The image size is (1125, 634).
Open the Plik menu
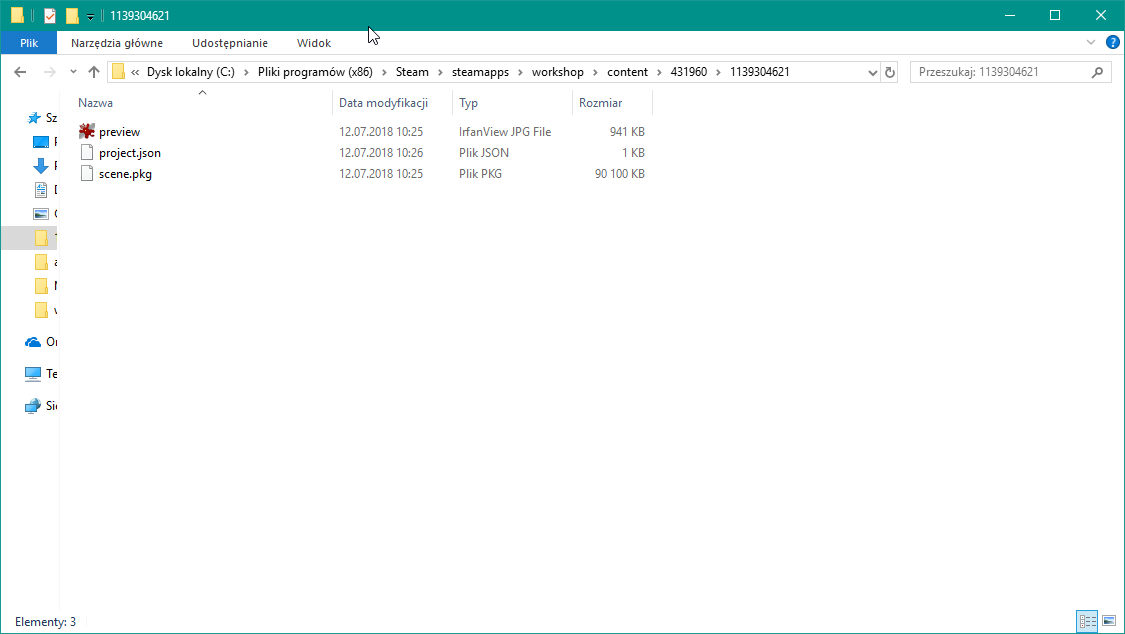pos(28,42)
